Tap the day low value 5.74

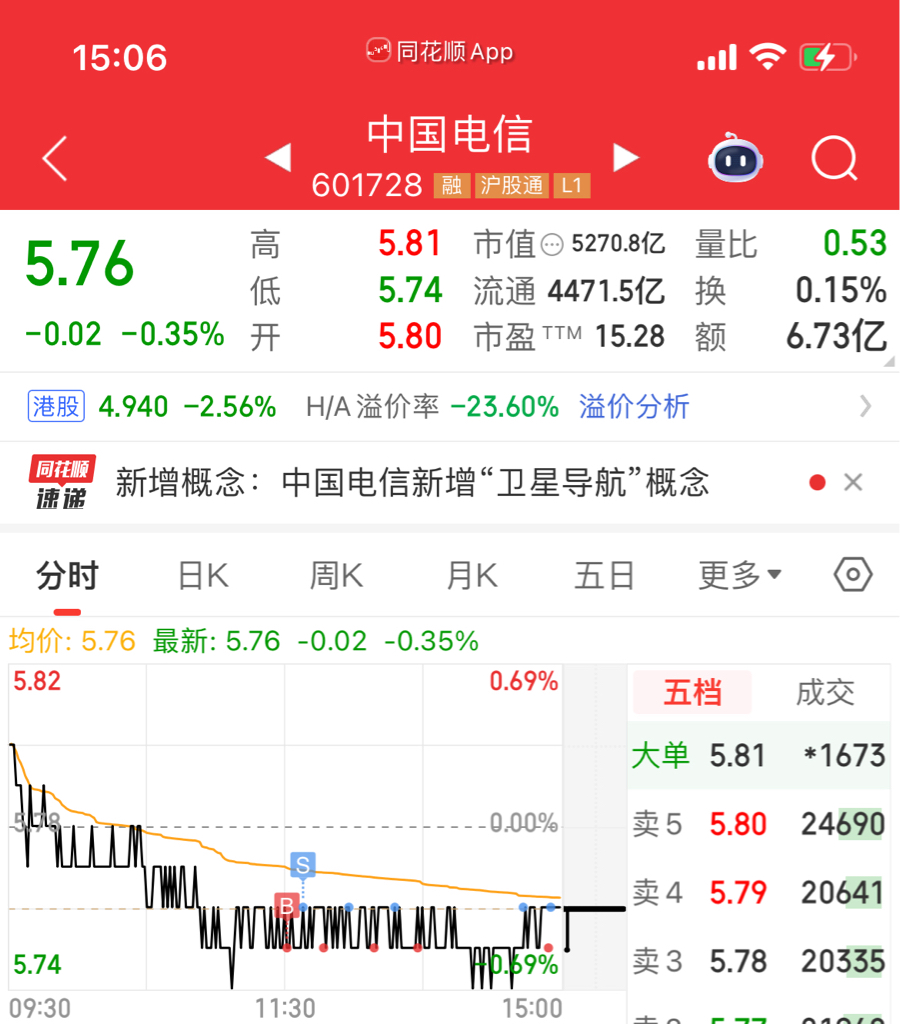(x=410, y=290)
